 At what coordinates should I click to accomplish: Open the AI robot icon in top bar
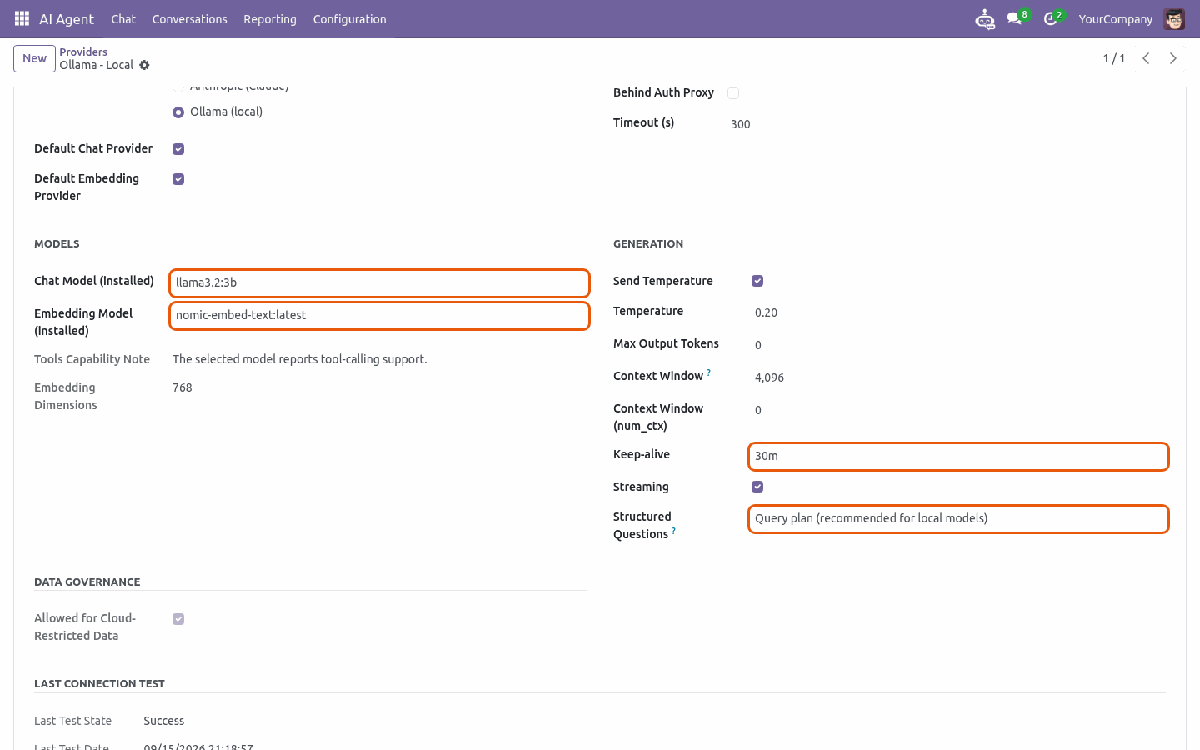(x=985, y=19)
